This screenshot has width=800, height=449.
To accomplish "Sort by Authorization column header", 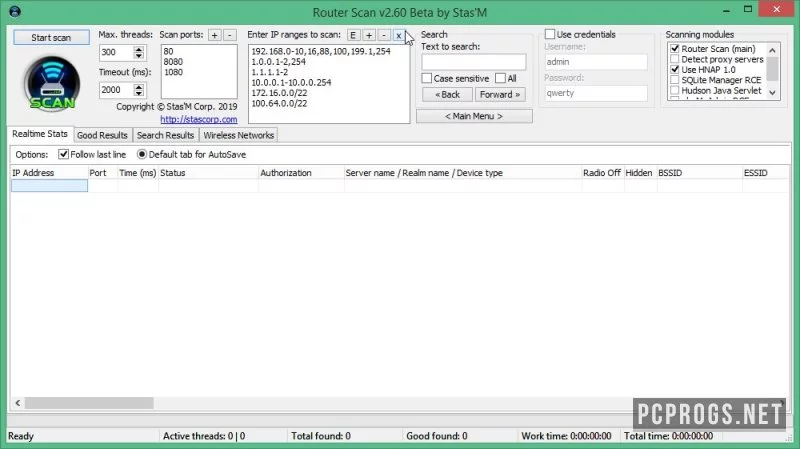I will 301,173.
